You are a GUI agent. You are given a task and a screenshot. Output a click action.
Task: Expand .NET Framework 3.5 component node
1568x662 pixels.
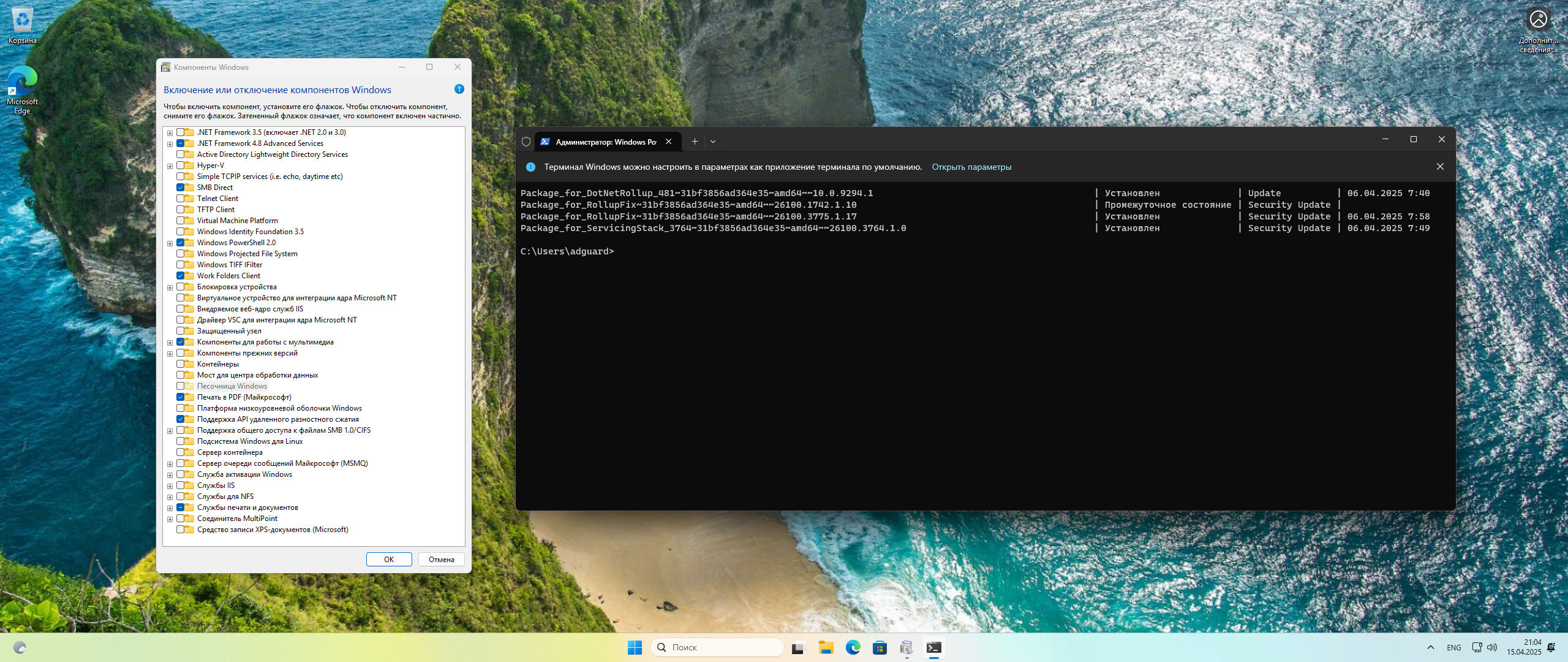click(x=170, y=132)
